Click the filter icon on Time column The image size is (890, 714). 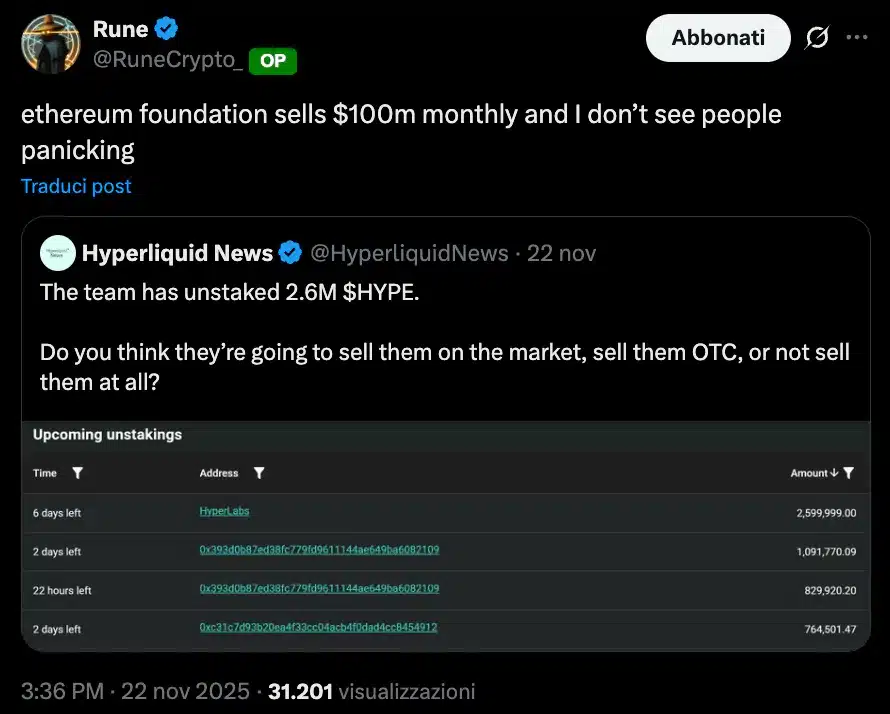tap(78, 473)
